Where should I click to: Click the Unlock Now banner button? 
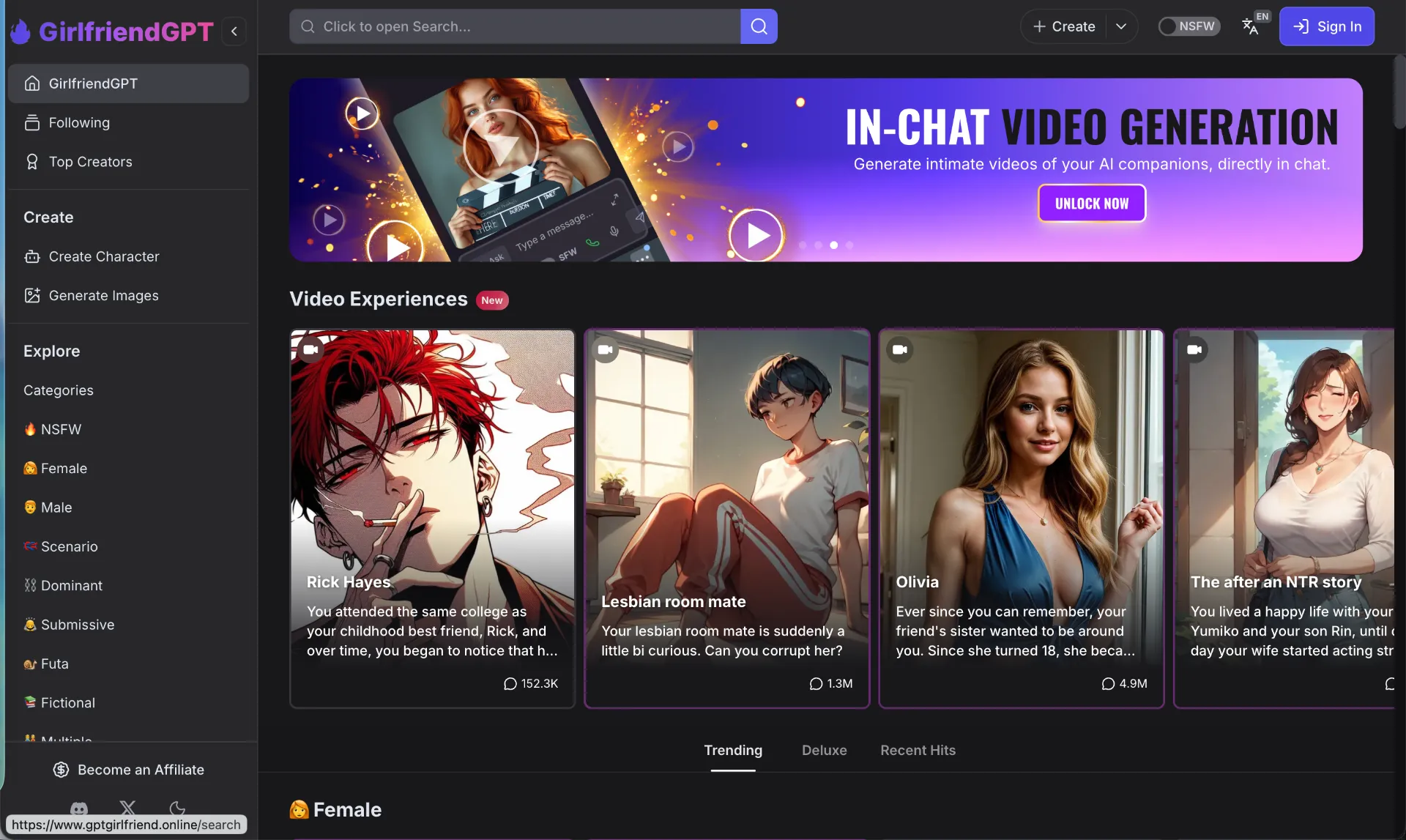point(1091,204)
